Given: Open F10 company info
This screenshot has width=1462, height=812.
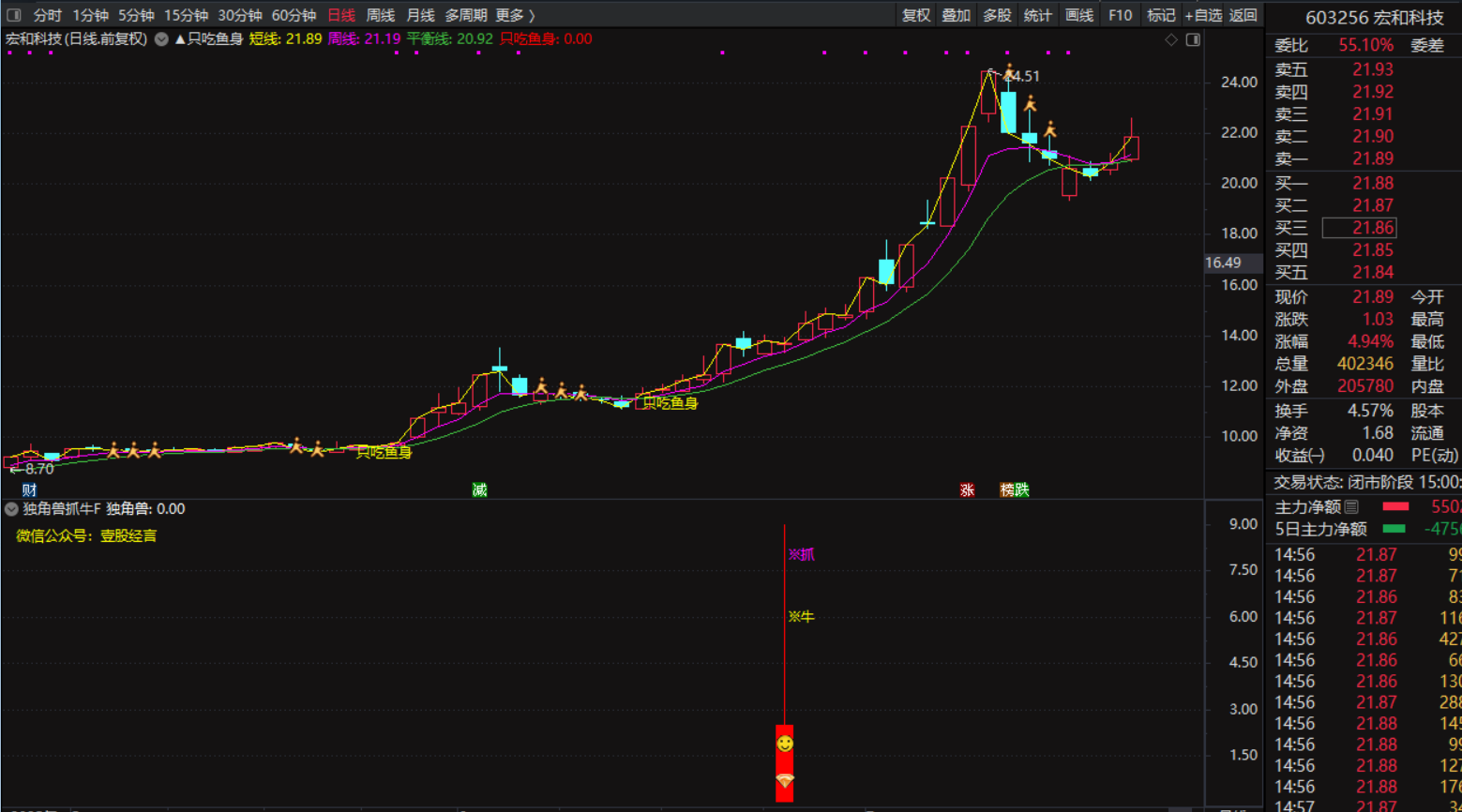Looking at the screenshot, I should point(1120,15).
